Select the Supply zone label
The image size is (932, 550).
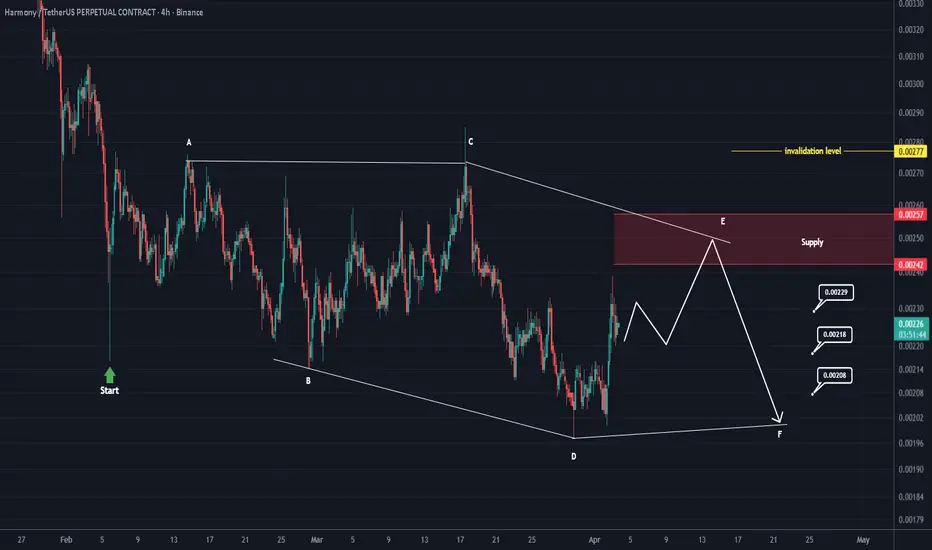point(812,242)
